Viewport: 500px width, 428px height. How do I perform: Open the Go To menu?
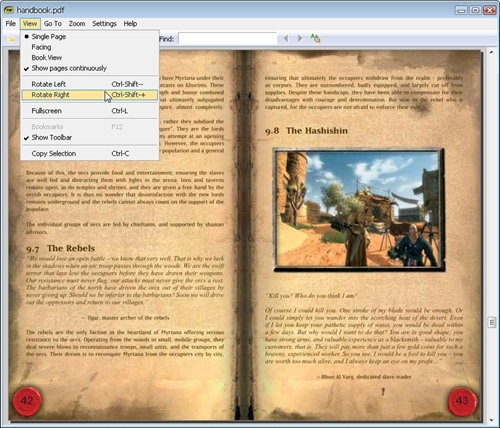click(x=53, y=24)
